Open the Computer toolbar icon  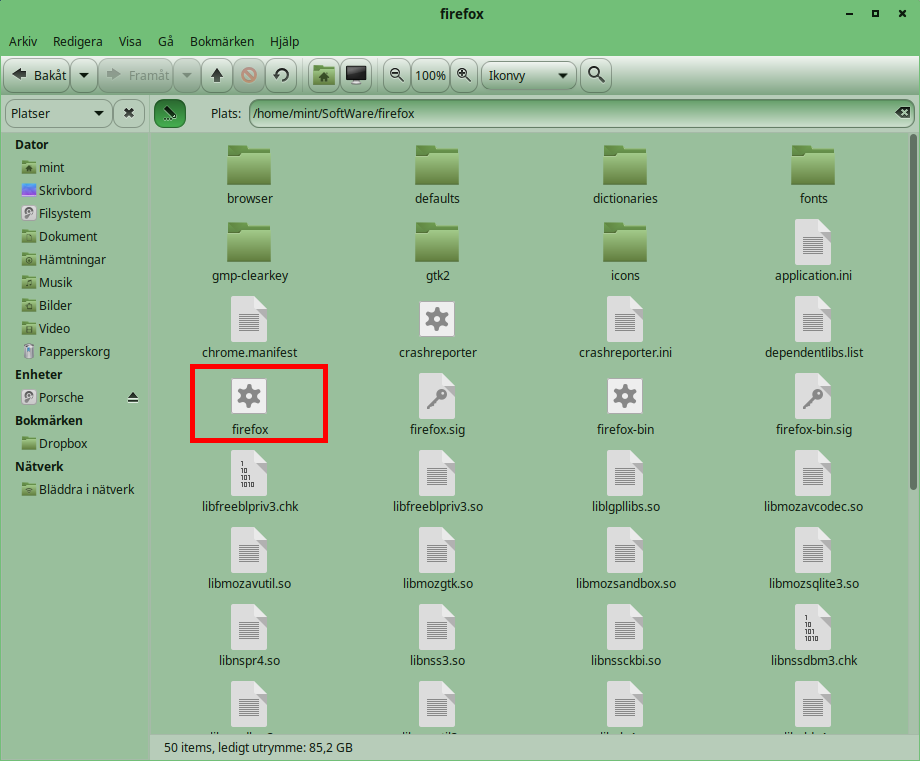[356, 75]
